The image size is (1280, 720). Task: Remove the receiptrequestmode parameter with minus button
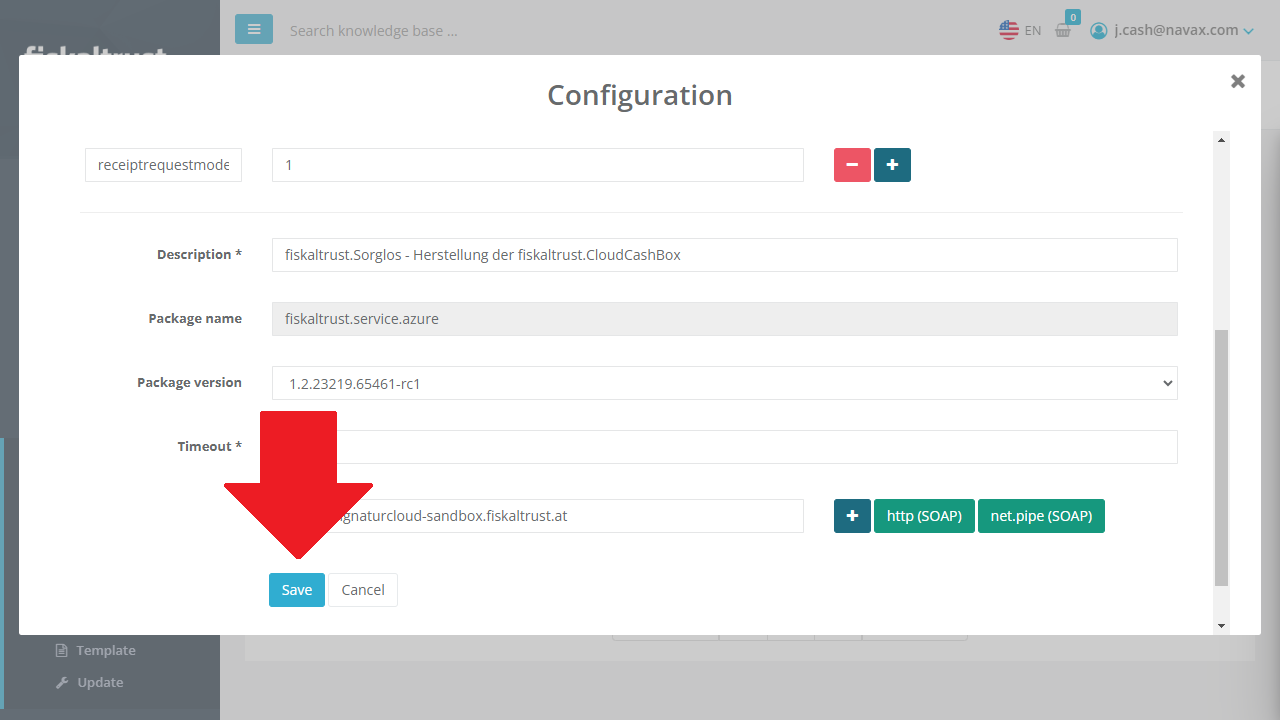(852, 165)
